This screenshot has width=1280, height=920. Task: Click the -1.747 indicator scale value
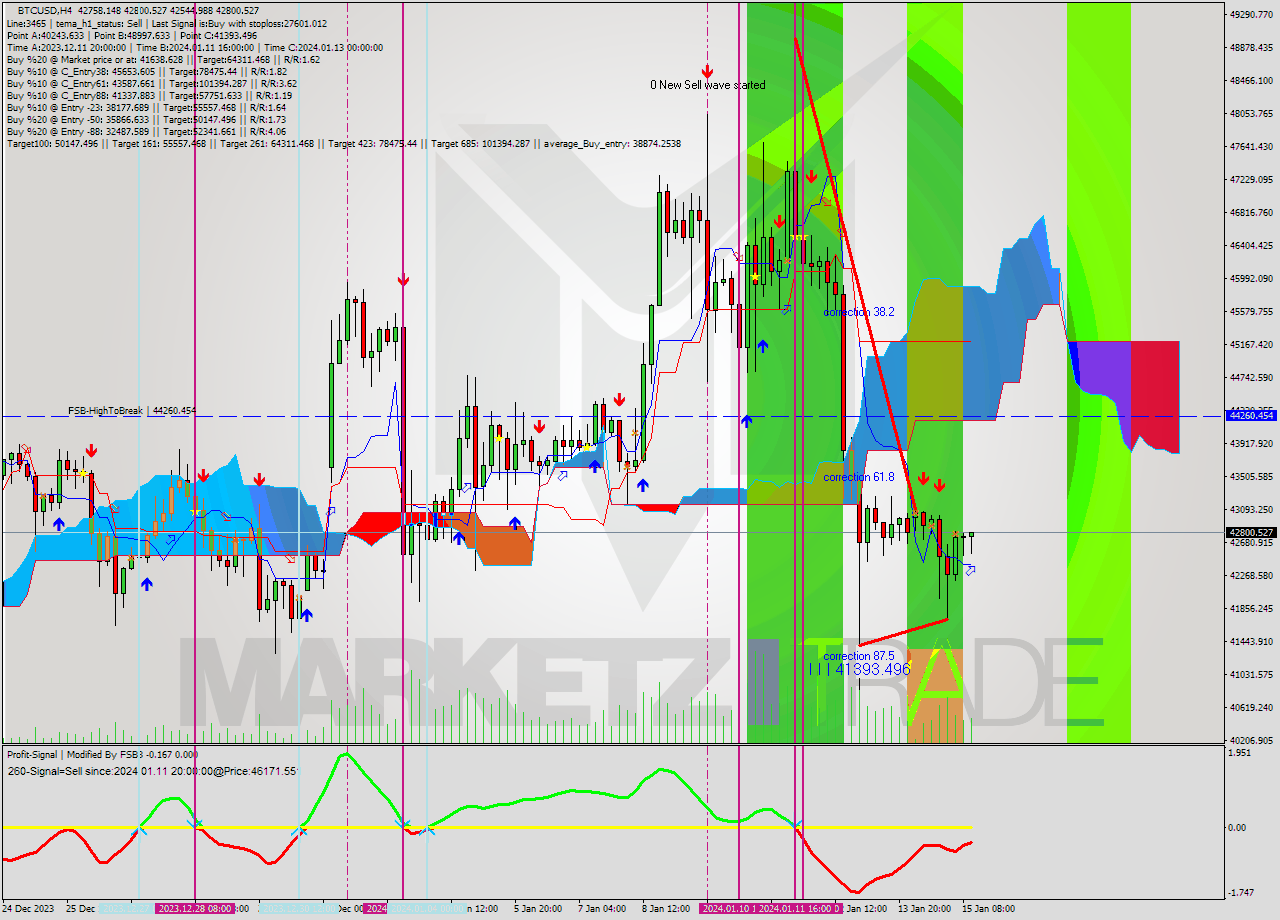pos(1239,892)
